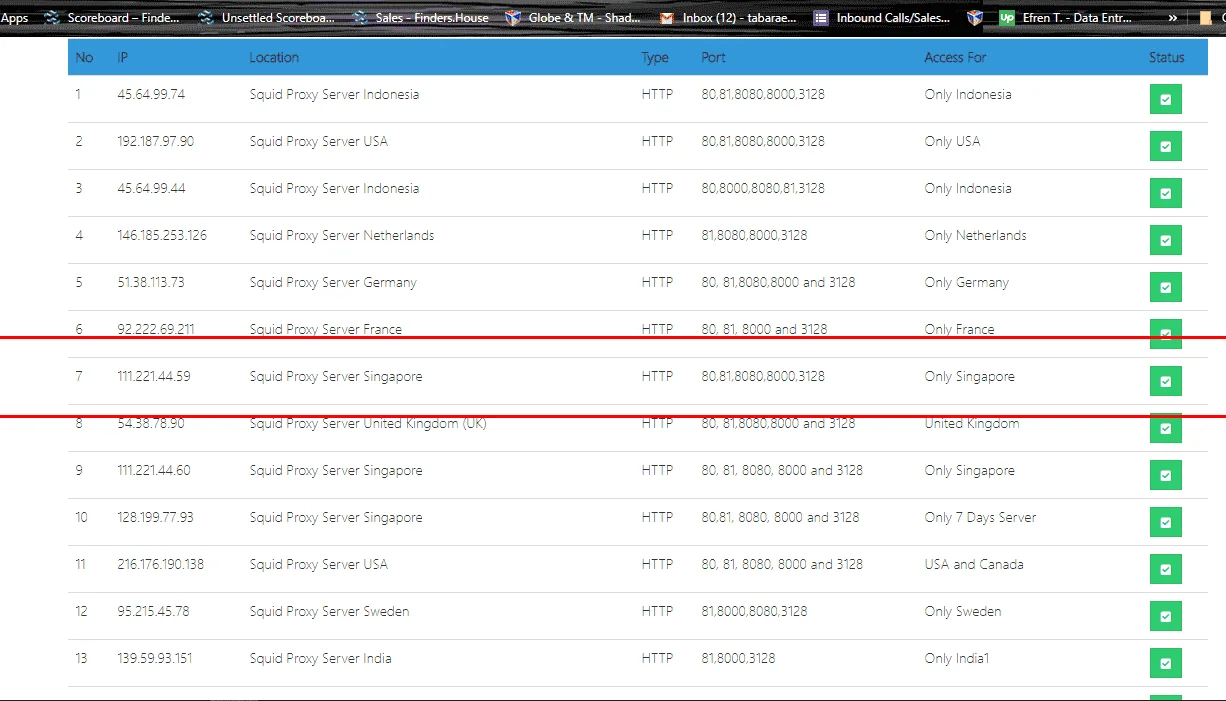Click the IP column header
Screen dimensions: 1226x701
click(122, 57)
